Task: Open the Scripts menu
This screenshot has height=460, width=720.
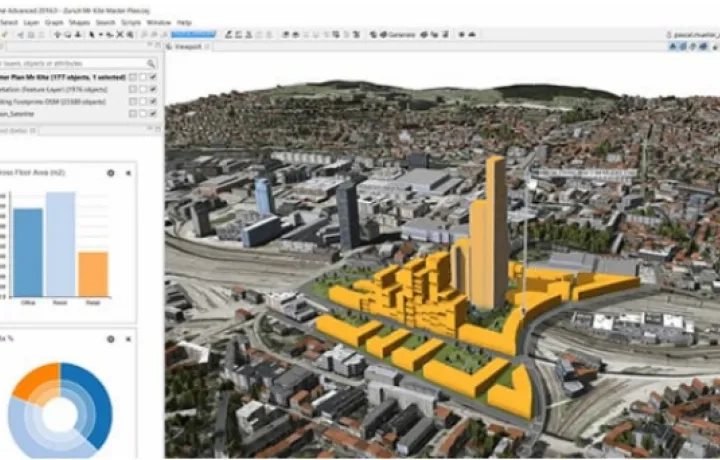Action: [131, 22]
